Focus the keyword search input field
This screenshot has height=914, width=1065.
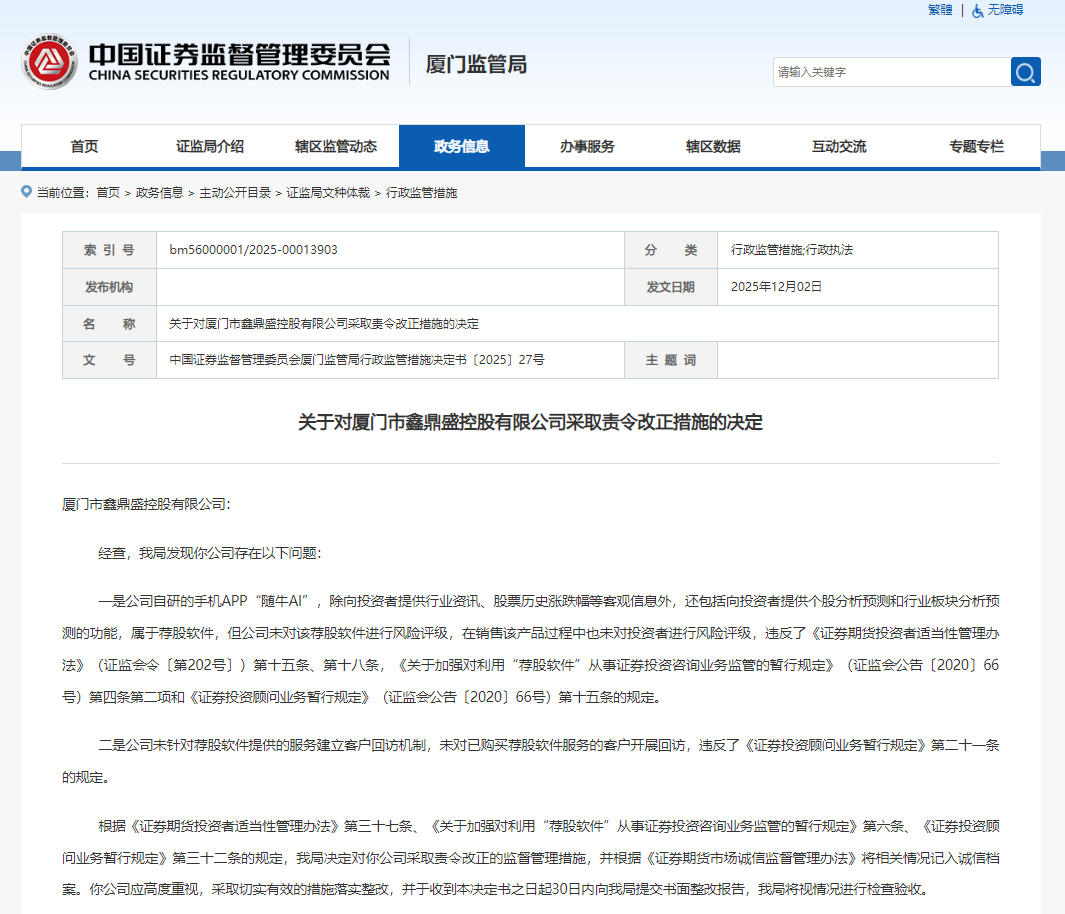pos(890,72)
